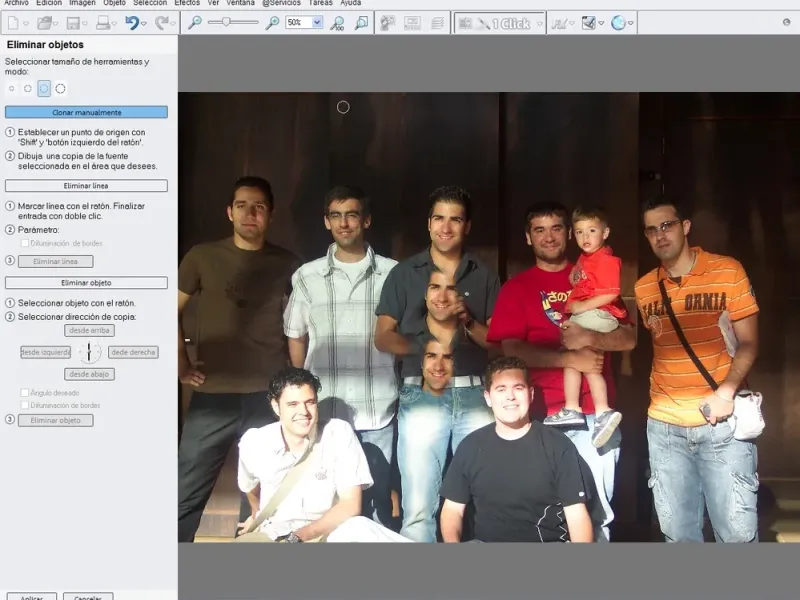
Task: Click the Redo arrow icon
Action: click(x=162, y=23)
